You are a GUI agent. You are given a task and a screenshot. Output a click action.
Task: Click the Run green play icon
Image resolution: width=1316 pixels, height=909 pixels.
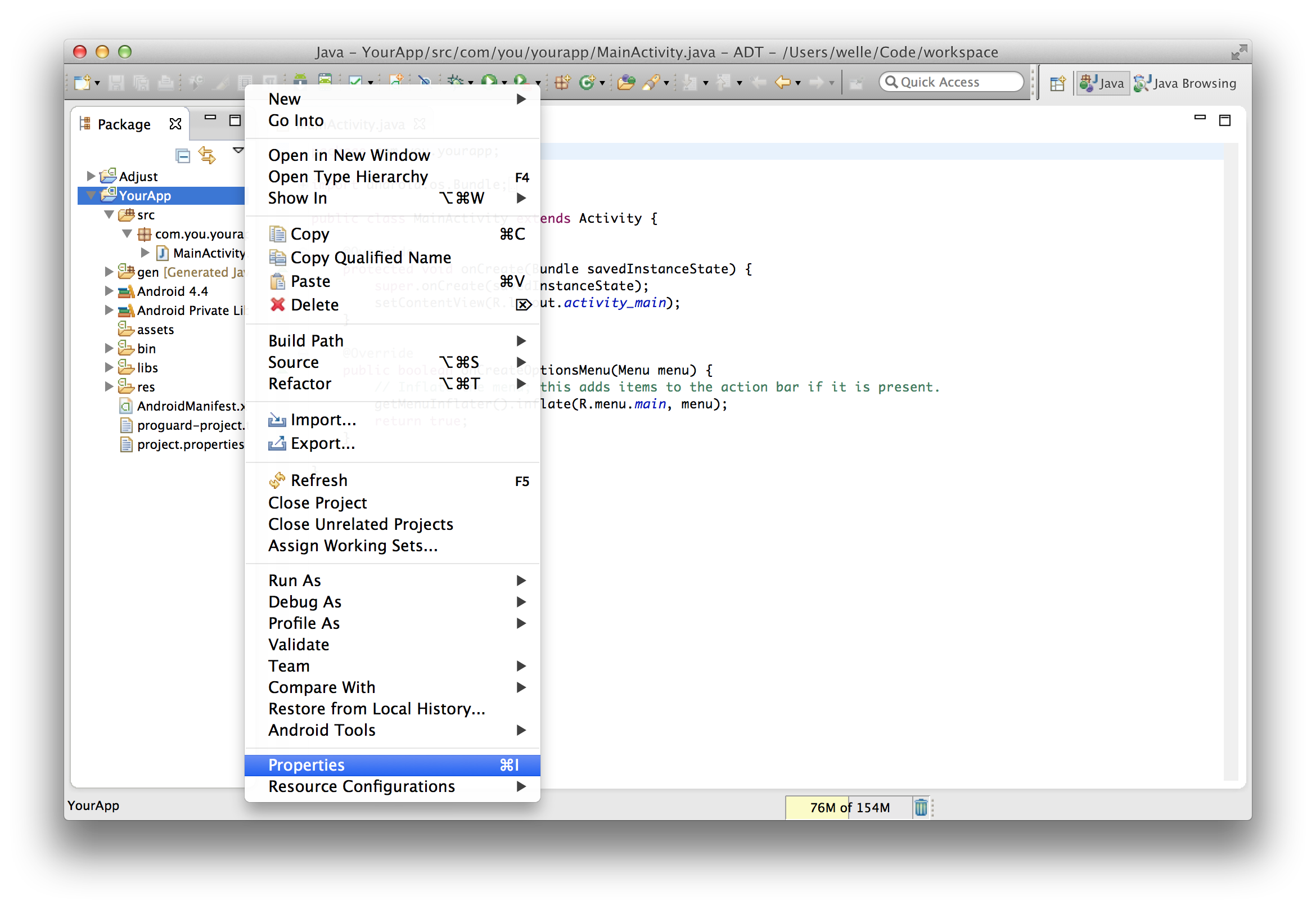(x=488, y=82)
